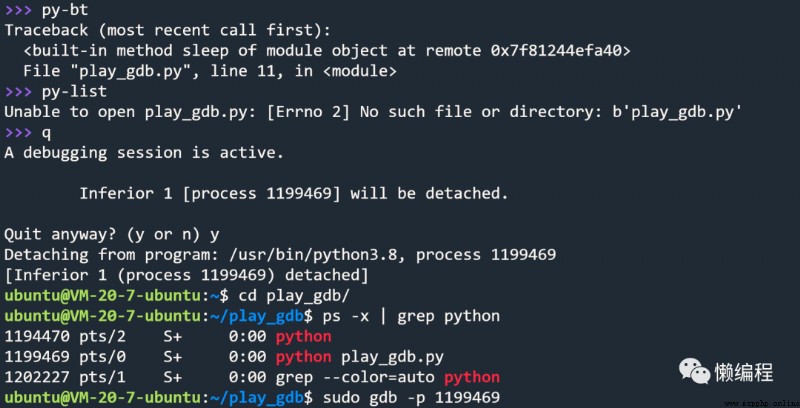Click the 'Unable to open play_gdb.py' error line

372,112
